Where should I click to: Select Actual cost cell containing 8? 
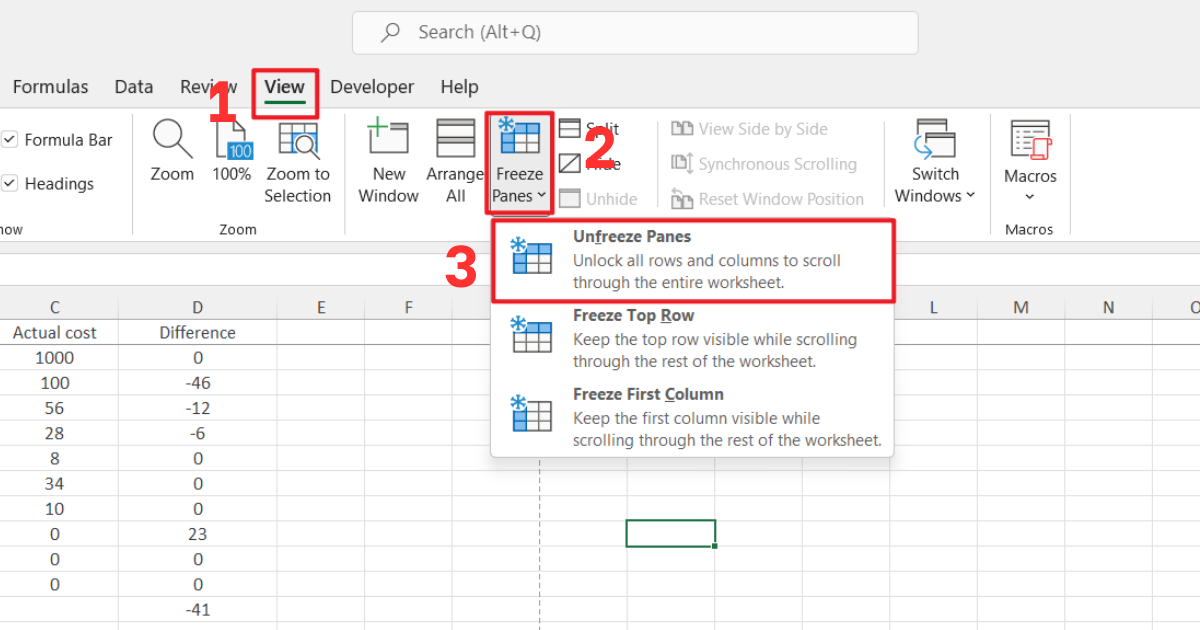click(55, 458)
